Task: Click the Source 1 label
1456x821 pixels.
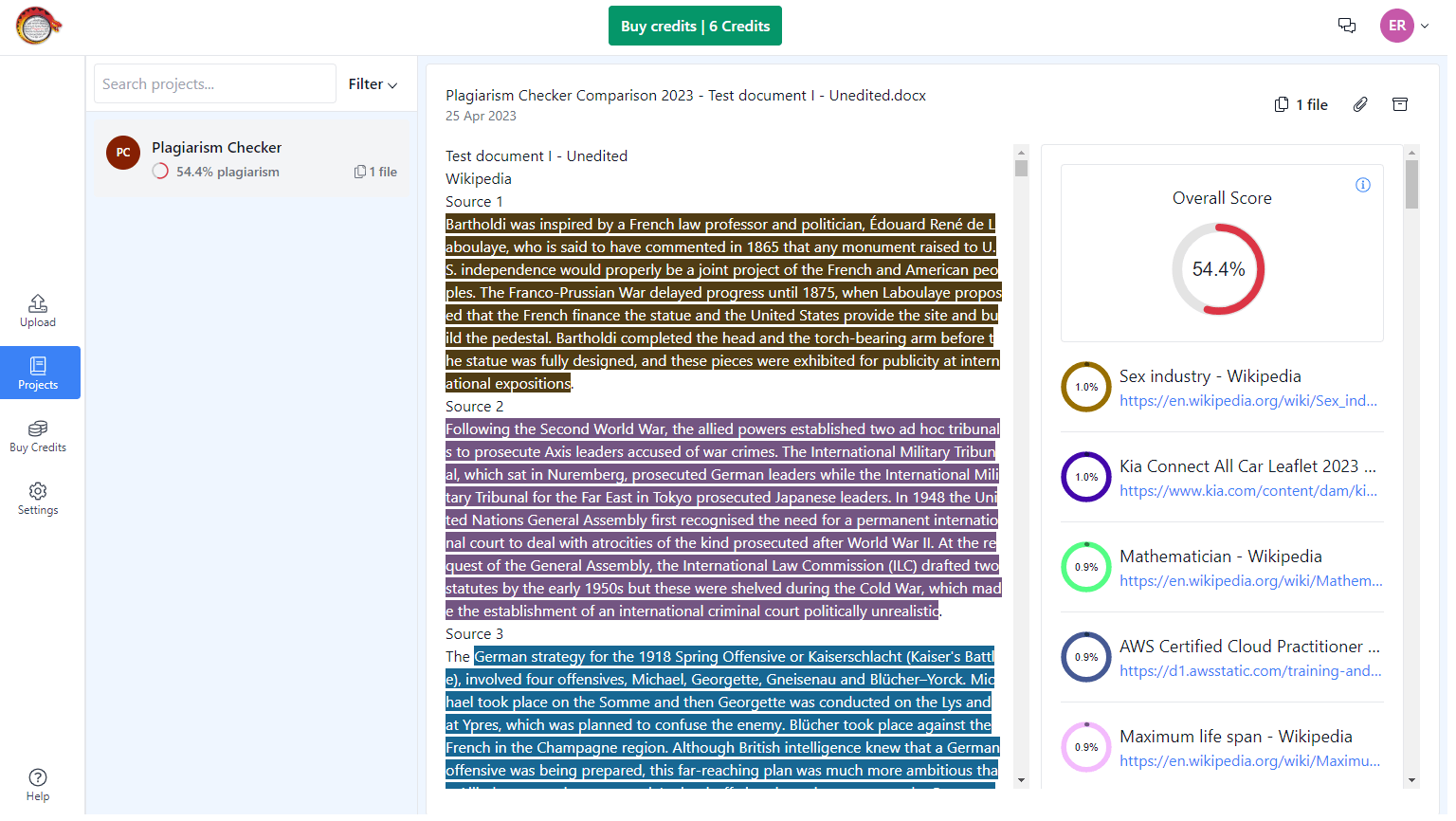Action: point(474,201)
